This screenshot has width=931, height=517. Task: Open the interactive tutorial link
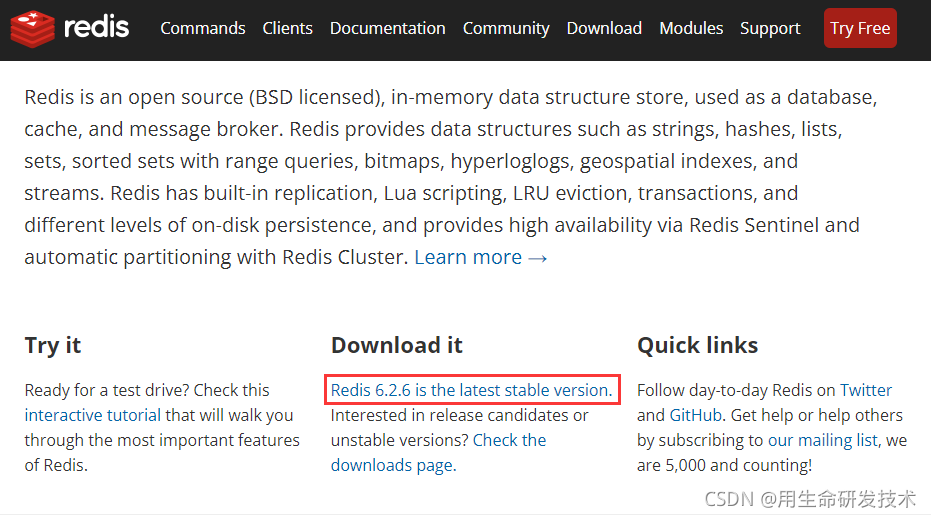[93, 415]
